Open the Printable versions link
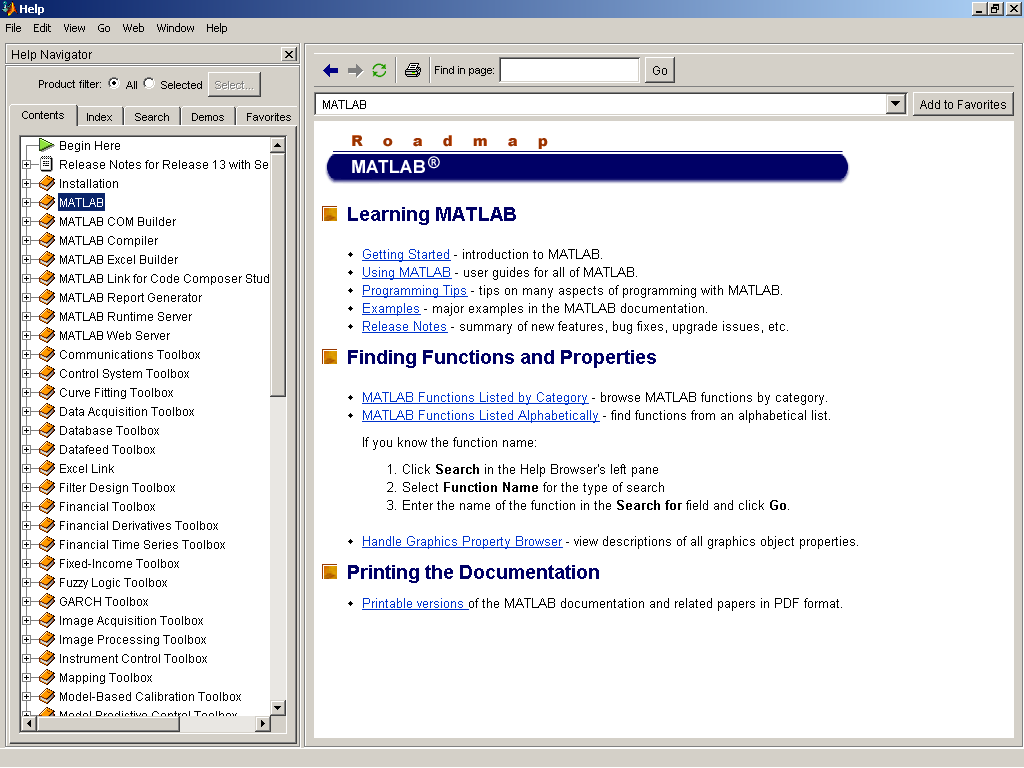The height and width of the screenshot is (768, 1024). pos(413,603)
